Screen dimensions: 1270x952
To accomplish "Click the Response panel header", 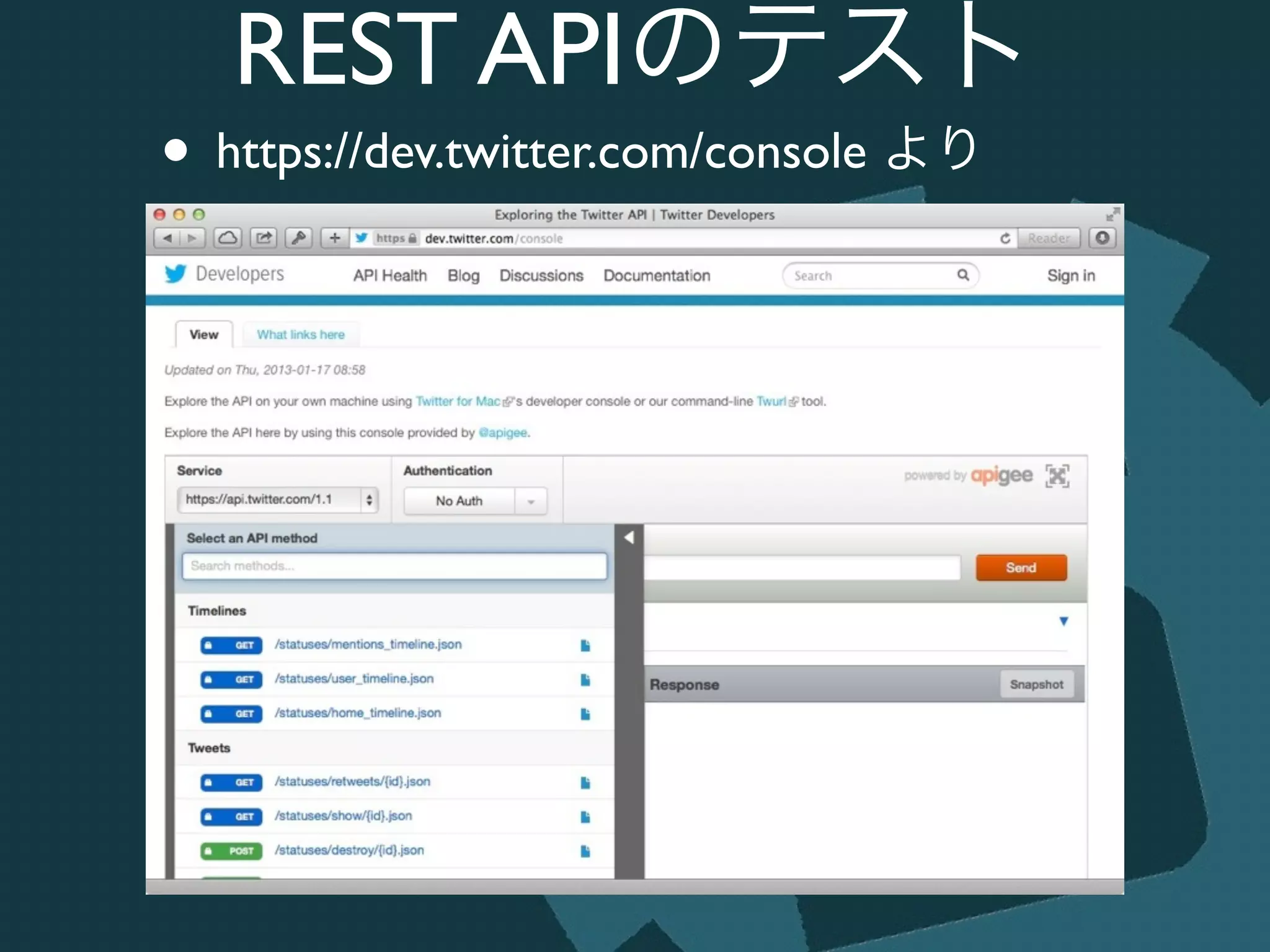I will (685, 685).
